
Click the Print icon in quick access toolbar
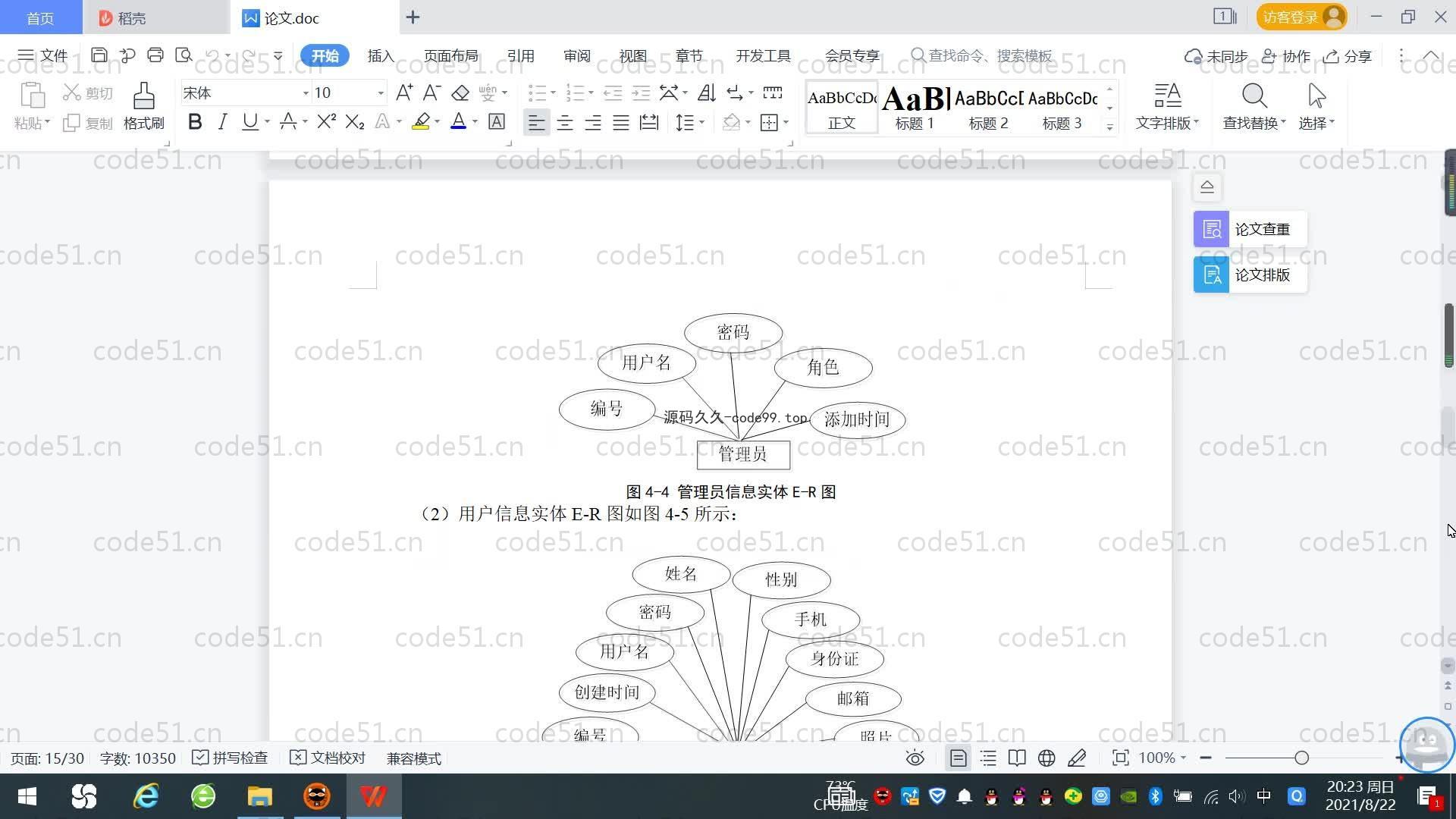point(155,55)
